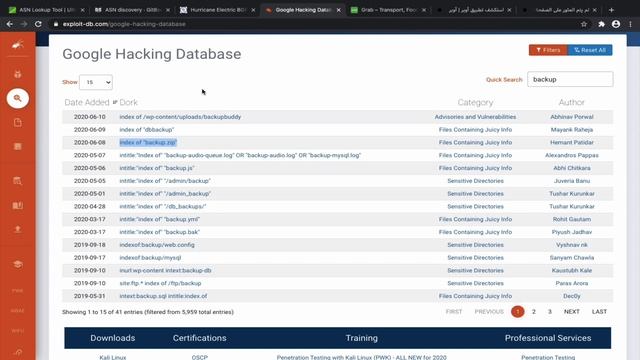The height and width of the screenshot is (360, 640).
Task: Click the Exploit-DB spider logo in sidebar
Action: (x=18, y=44)
